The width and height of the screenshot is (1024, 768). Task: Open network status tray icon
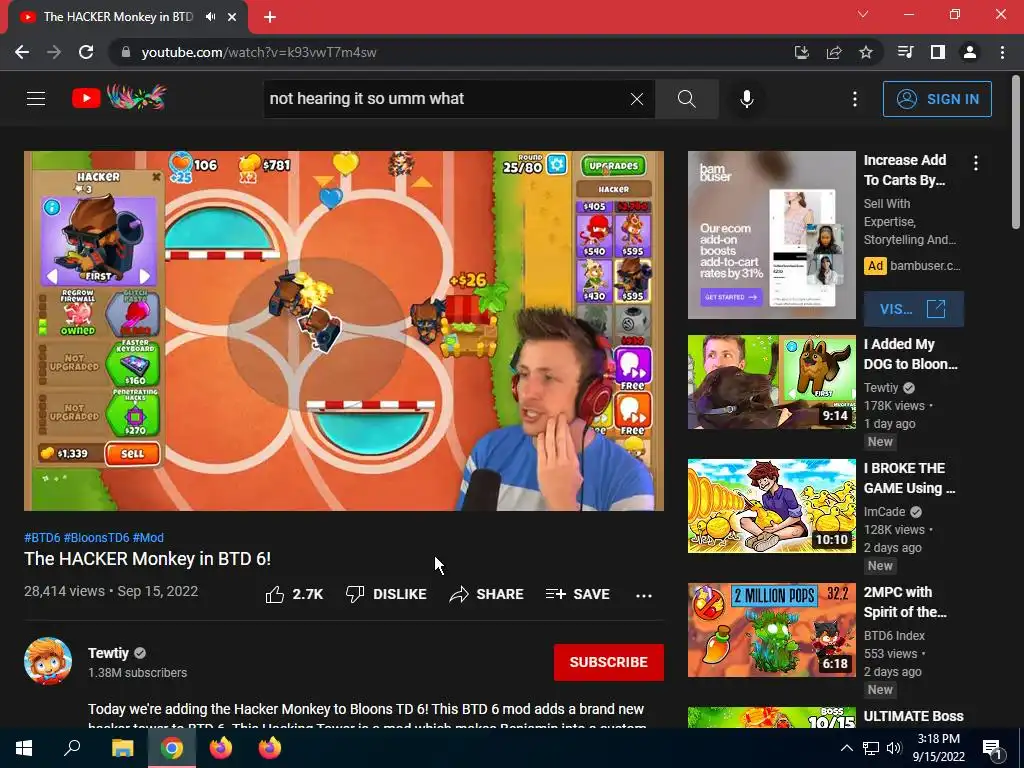[x=871, y=748]
